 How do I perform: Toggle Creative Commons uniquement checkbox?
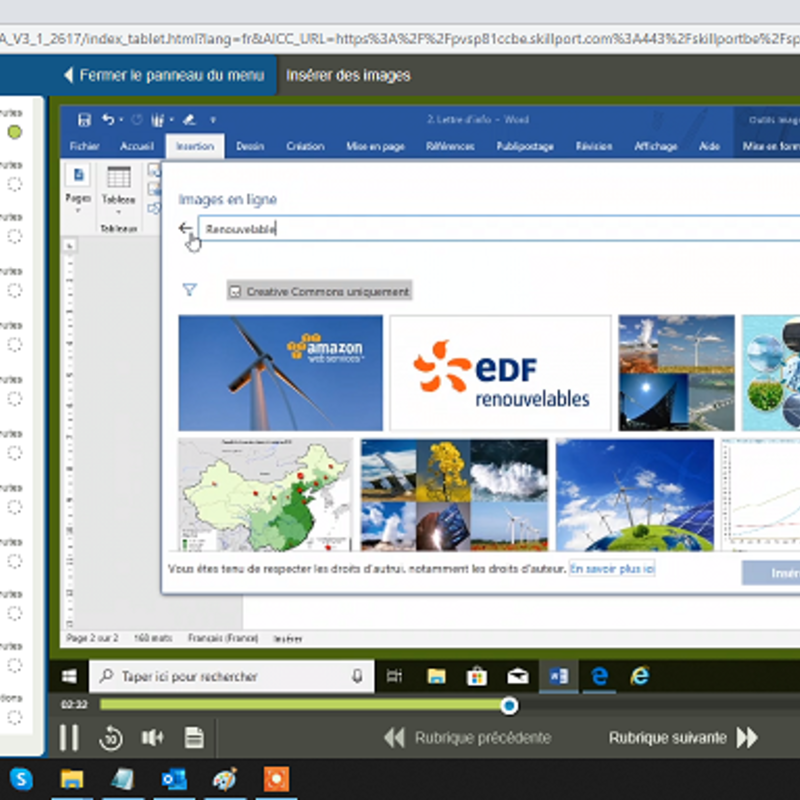235,291
